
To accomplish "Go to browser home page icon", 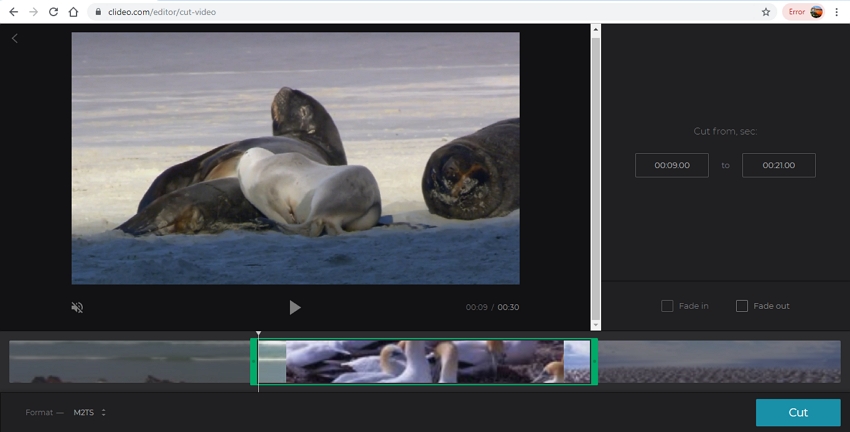I will tap(74, 12).
